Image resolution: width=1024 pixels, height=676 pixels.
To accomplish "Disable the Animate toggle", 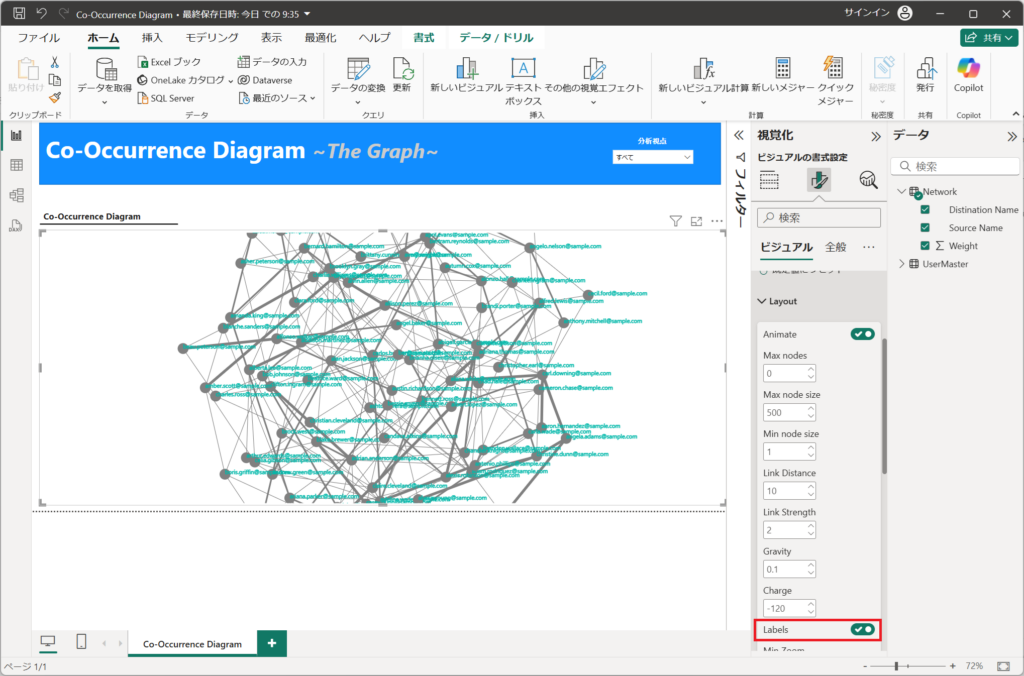I will [x=862, y=334].
